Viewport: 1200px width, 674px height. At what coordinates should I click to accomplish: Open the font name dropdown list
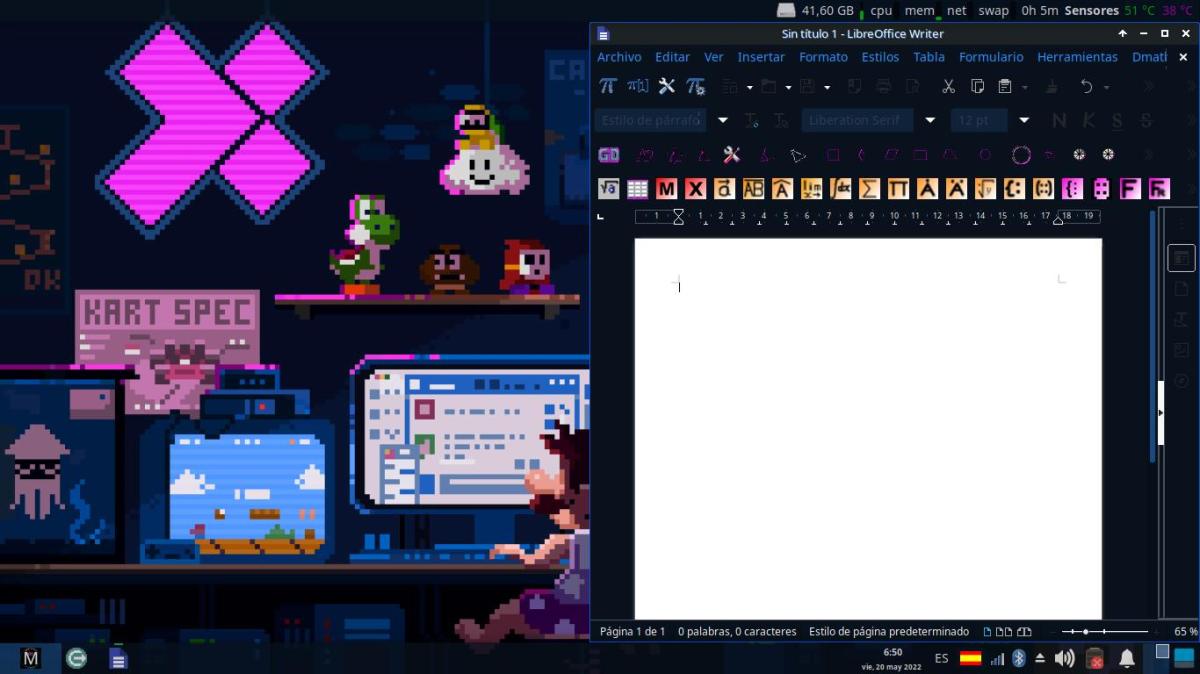point(929,120)
